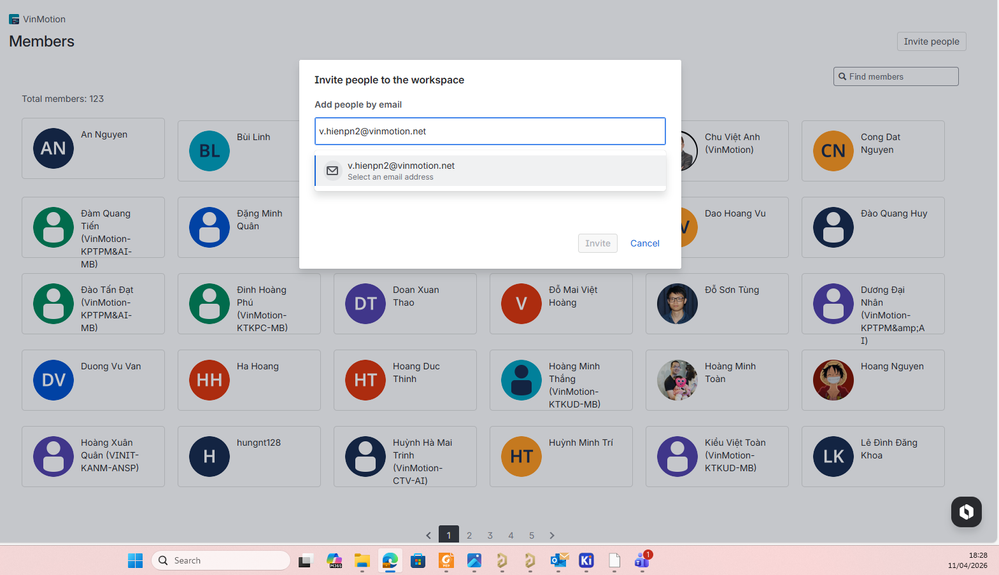
Task: Click An Nguyen's AN avatar
Action: pos(54,148)
